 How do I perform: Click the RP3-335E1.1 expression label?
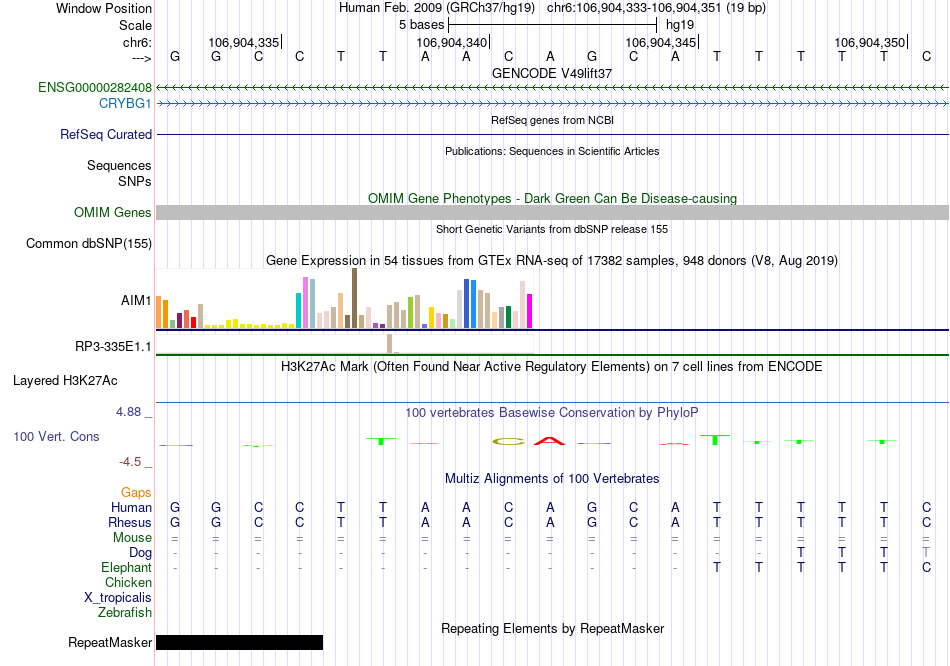point(113,347)
